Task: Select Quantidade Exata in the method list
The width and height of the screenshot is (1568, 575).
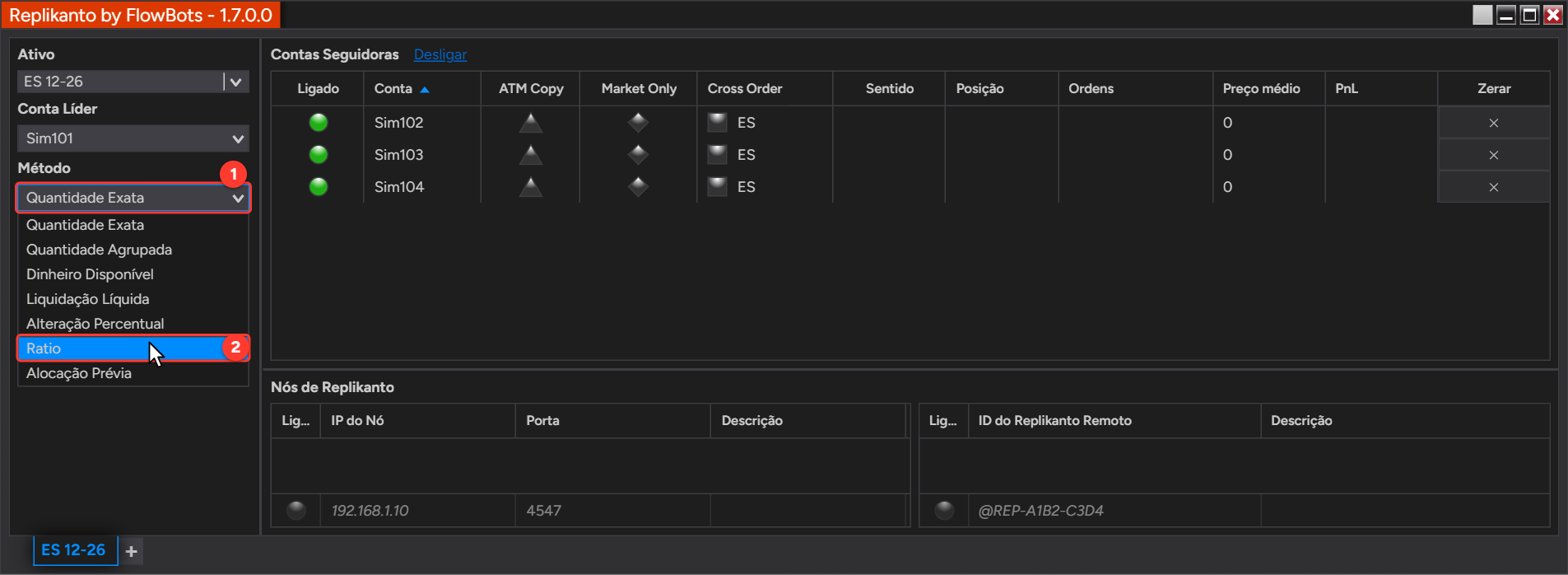Action: point(133,225)
